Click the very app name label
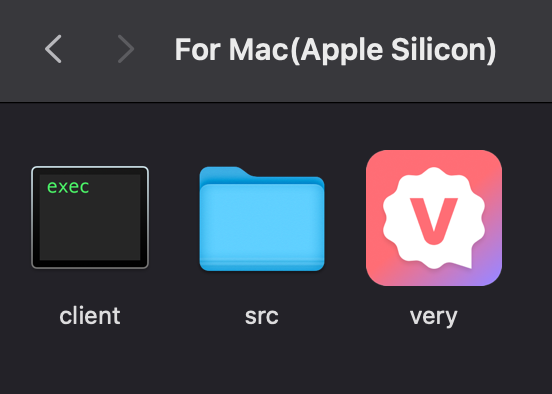 tap(434, 317)
